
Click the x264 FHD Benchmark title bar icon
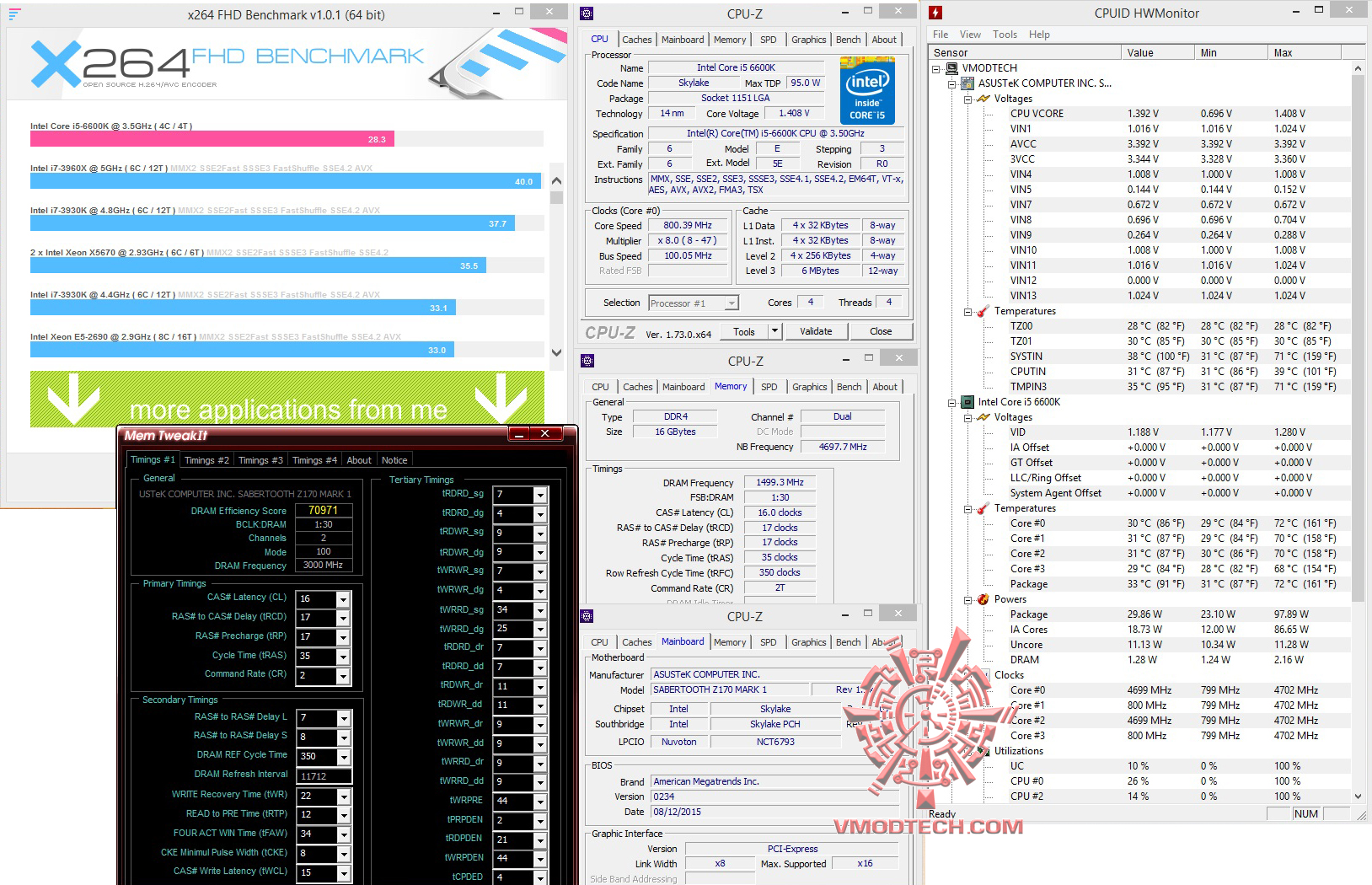pyautogui.click(x=14, y=14)
